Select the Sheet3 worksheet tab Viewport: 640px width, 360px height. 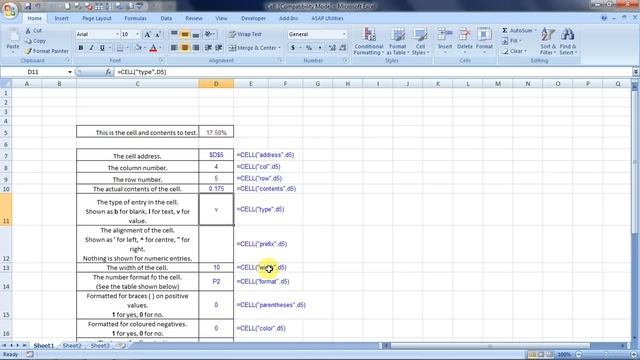pos(100,346)
